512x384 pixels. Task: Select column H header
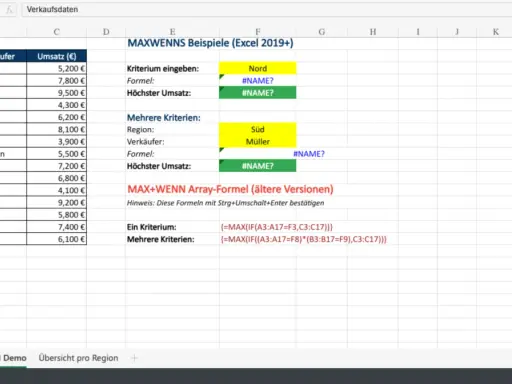[x=373, y=32]
